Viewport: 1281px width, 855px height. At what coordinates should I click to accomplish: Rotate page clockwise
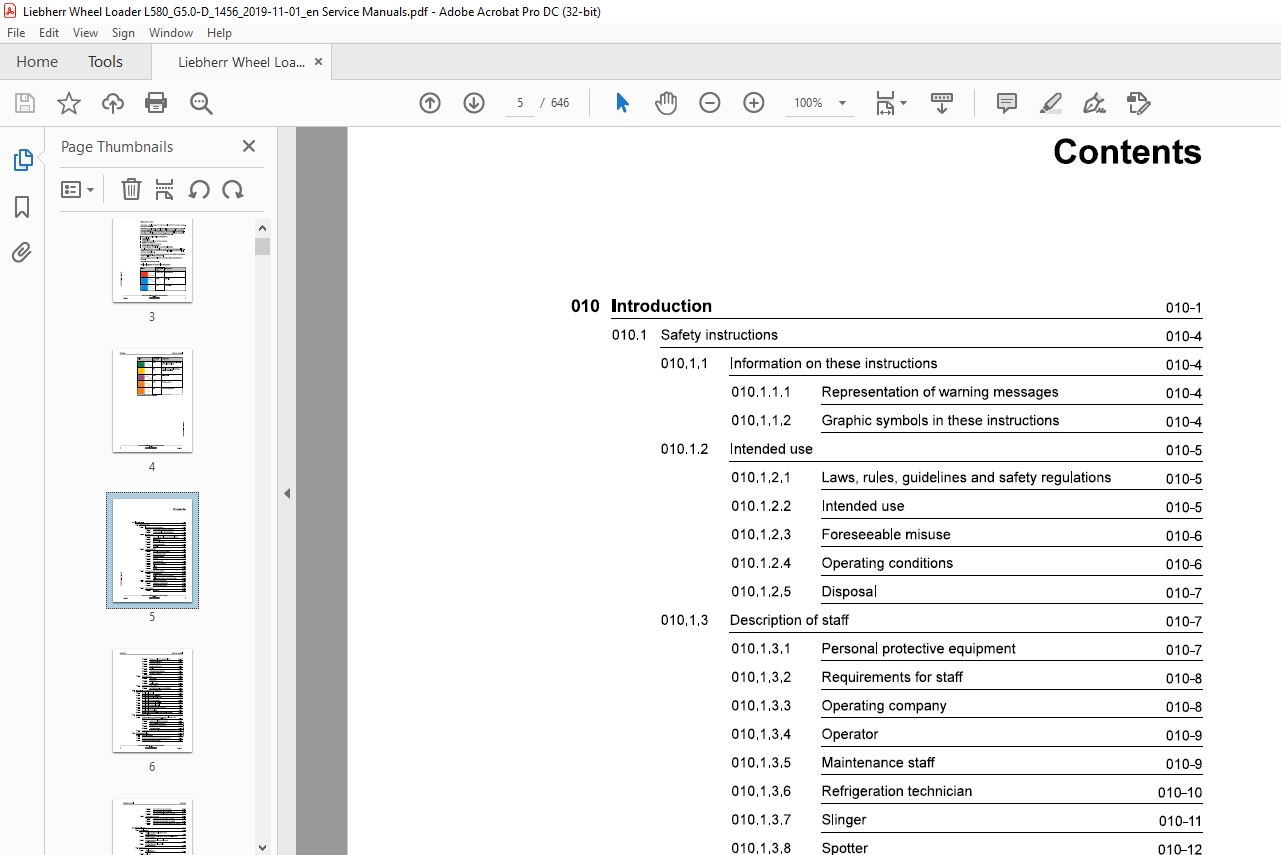tap(233, 189)
